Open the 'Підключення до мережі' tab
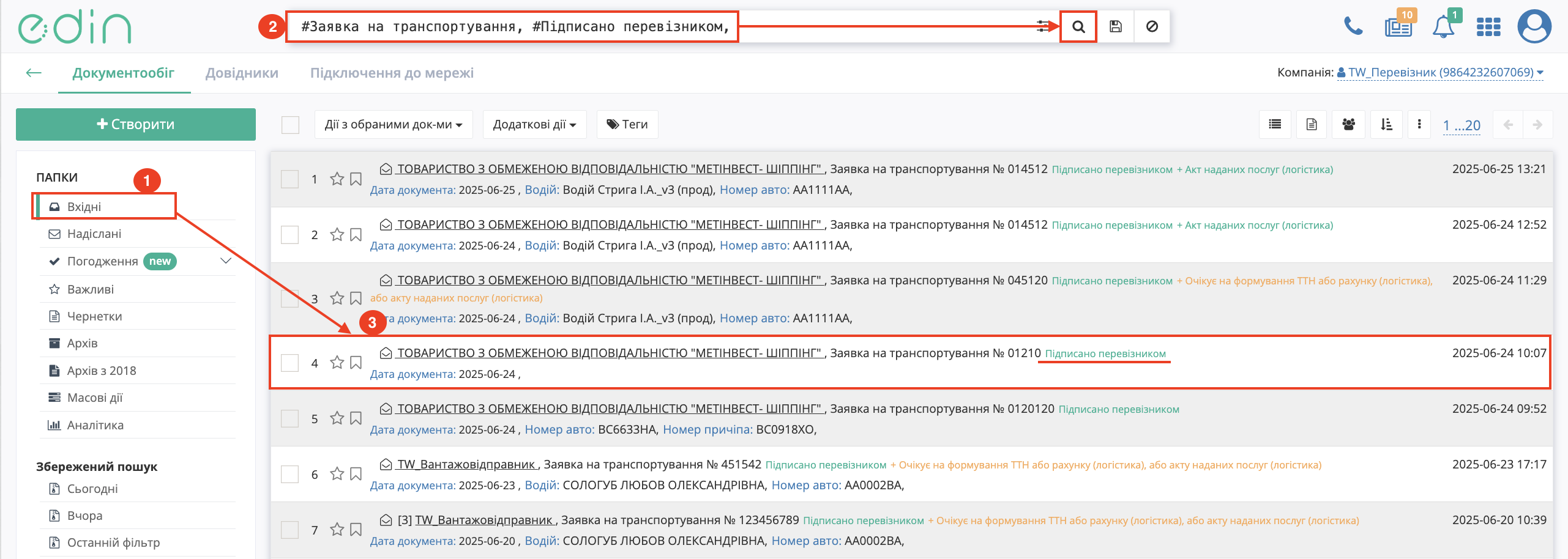 click(x=392, y=73)
